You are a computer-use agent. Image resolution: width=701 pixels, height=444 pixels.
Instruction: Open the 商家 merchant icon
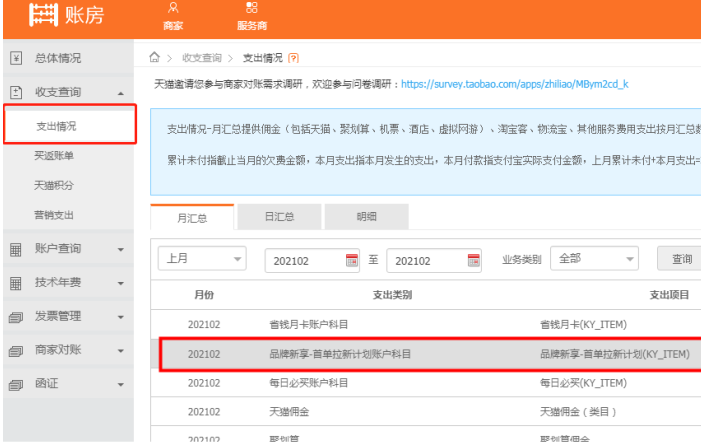[173, 8]
